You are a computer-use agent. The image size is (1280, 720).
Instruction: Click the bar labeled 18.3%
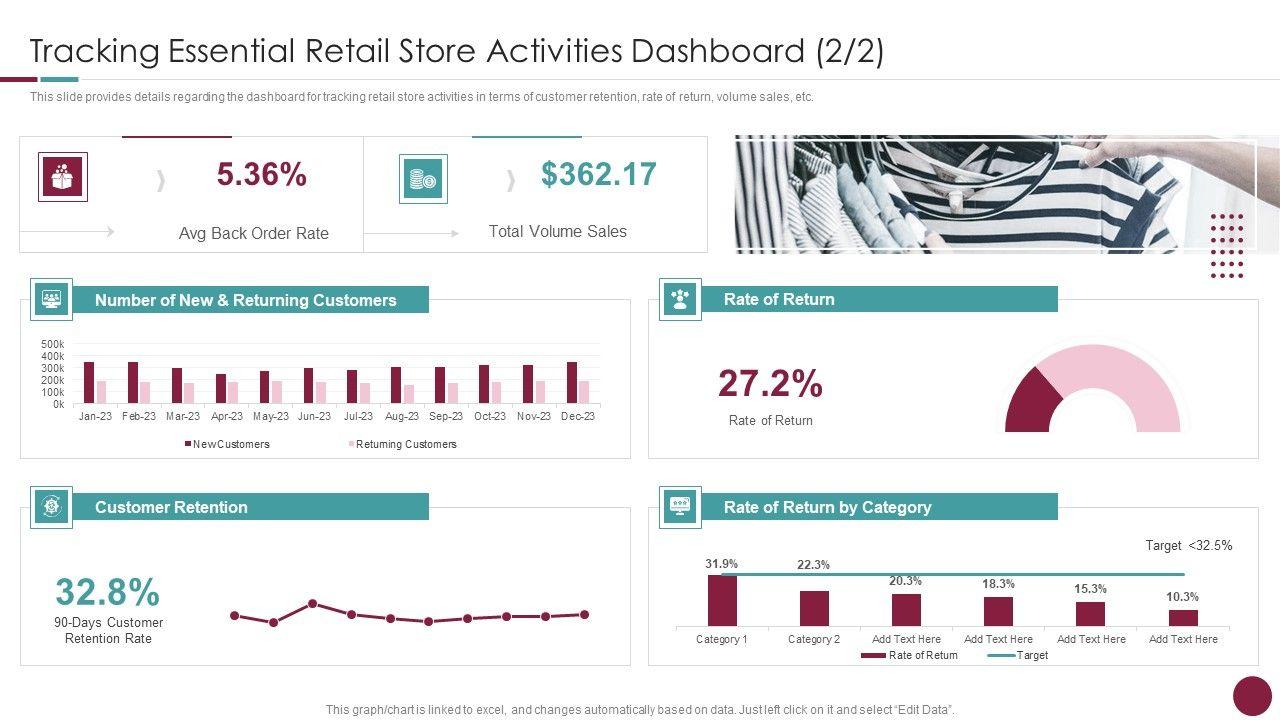[998, 611]
